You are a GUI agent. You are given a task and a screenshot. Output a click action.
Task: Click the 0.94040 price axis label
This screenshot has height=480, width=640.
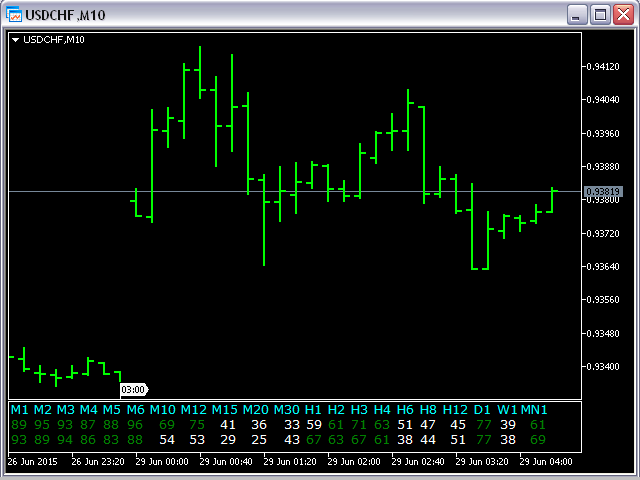pos(603,100)
